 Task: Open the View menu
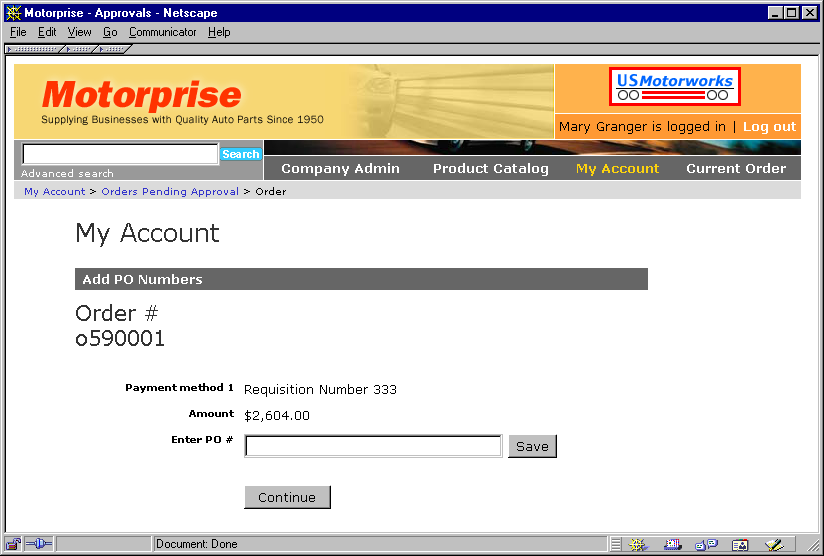click(79, 32)
